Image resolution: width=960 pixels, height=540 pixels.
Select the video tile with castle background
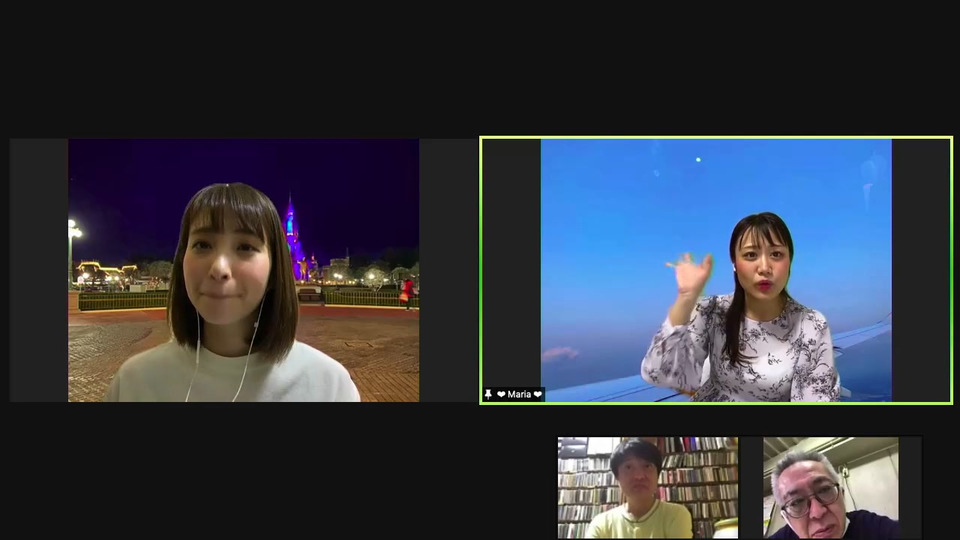point(244,270)
